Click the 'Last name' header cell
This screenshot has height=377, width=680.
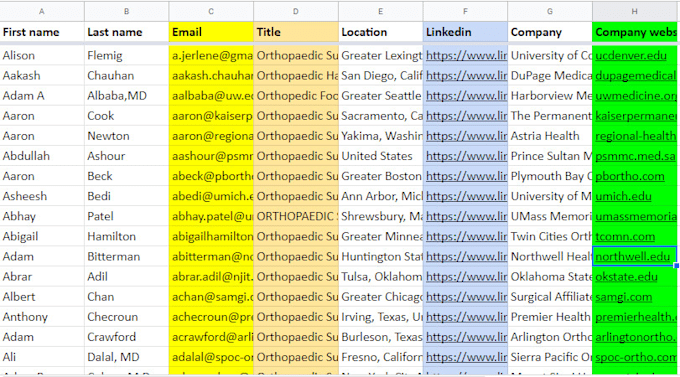pyautogui.click(x=127, y=32)
